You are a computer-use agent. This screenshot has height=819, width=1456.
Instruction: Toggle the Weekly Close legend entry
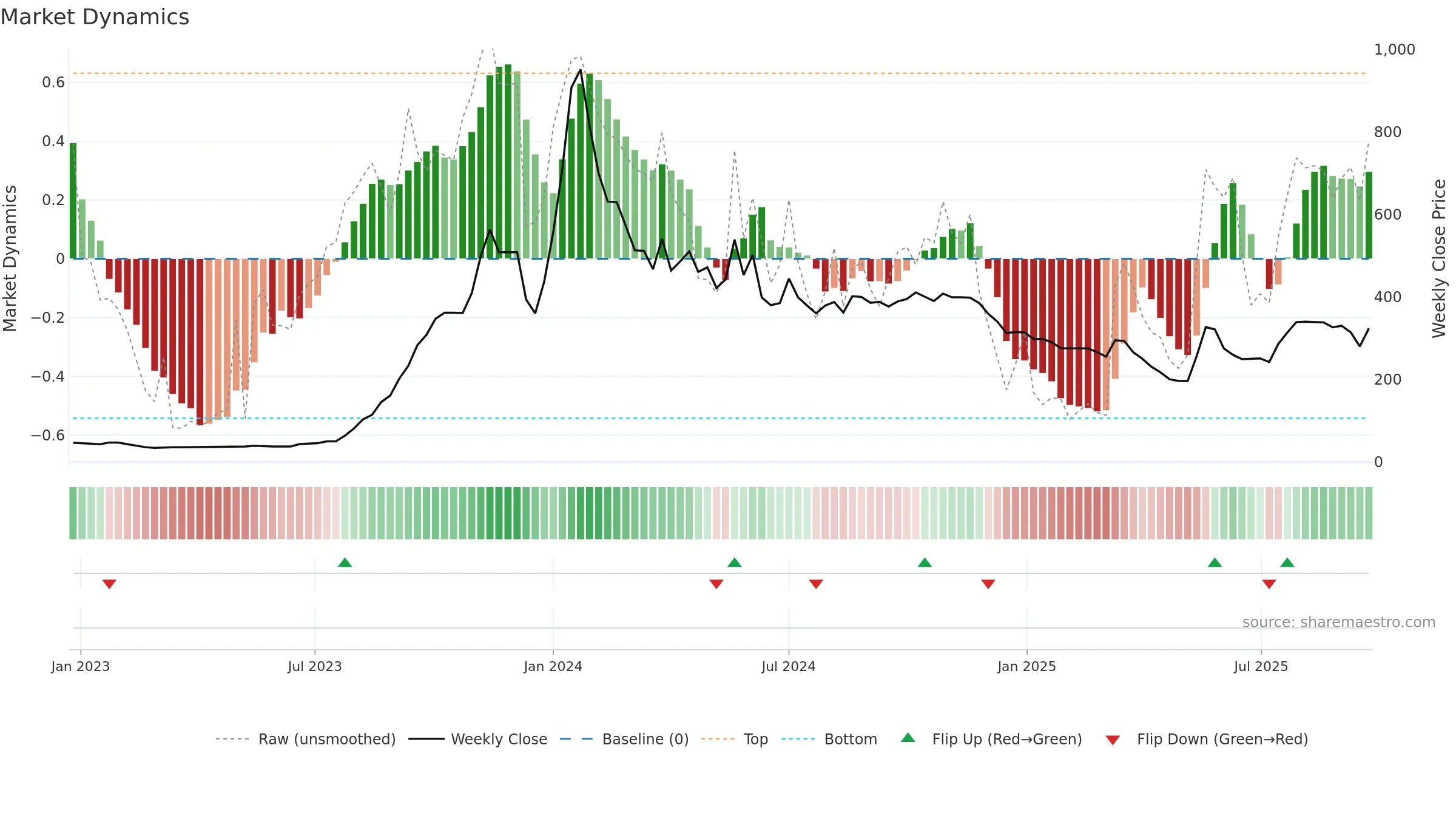478,739
